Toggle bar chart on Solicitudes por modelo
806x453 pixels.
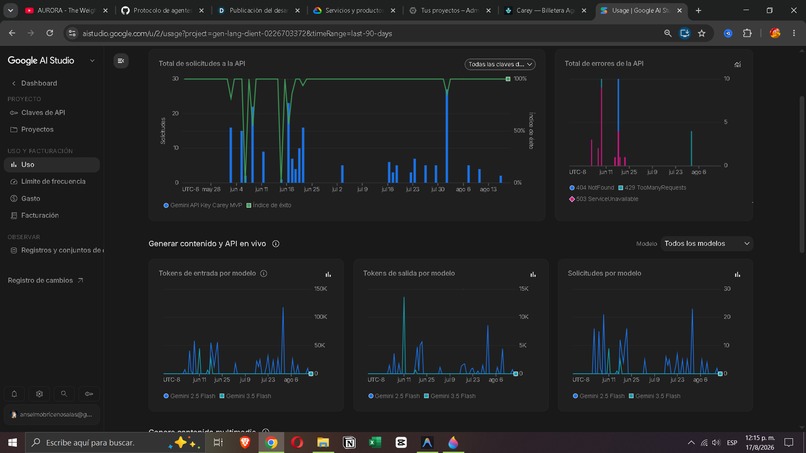737,274
